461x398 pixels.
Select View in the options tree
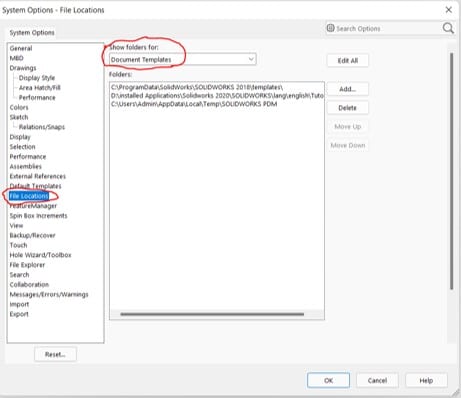click(16, 226)
